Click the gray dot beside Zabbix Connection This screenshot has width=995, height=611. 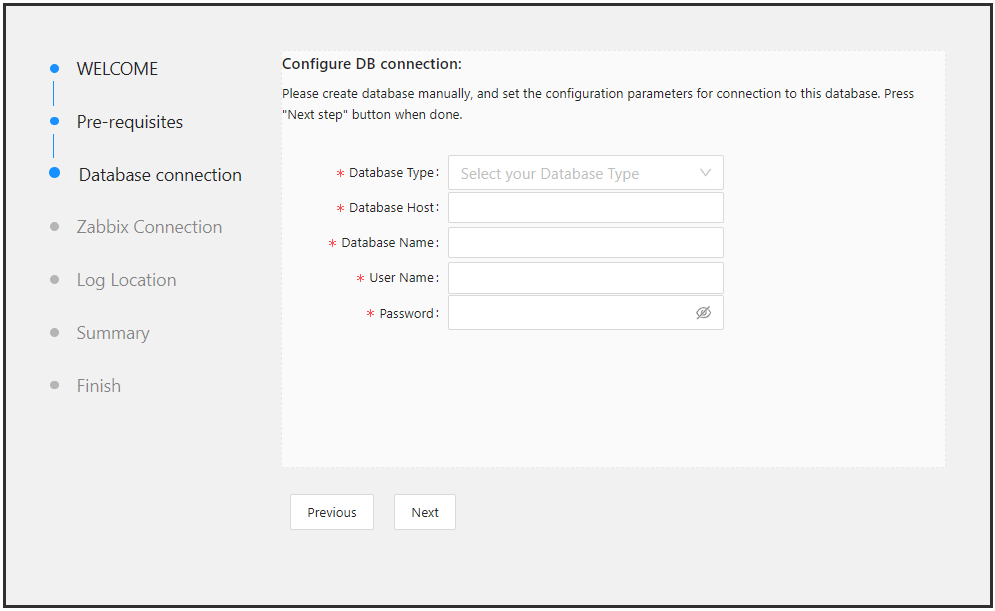(x=55, y=227)
